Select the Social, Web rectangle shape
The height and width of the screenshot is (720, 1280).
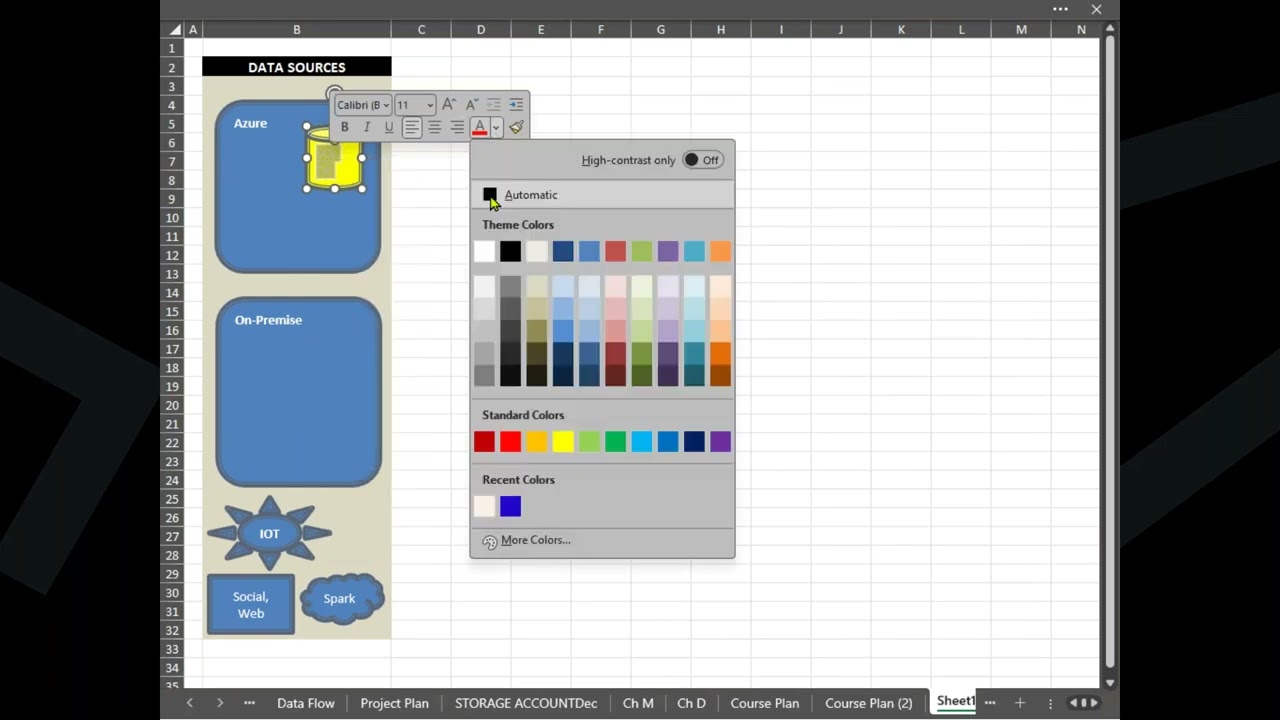251,604
